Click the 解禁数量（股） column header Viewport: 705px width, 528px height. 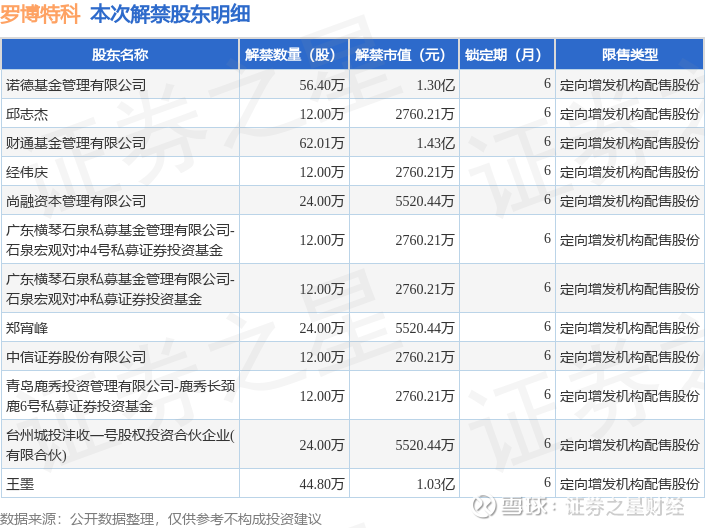click(x=294, y=54)
